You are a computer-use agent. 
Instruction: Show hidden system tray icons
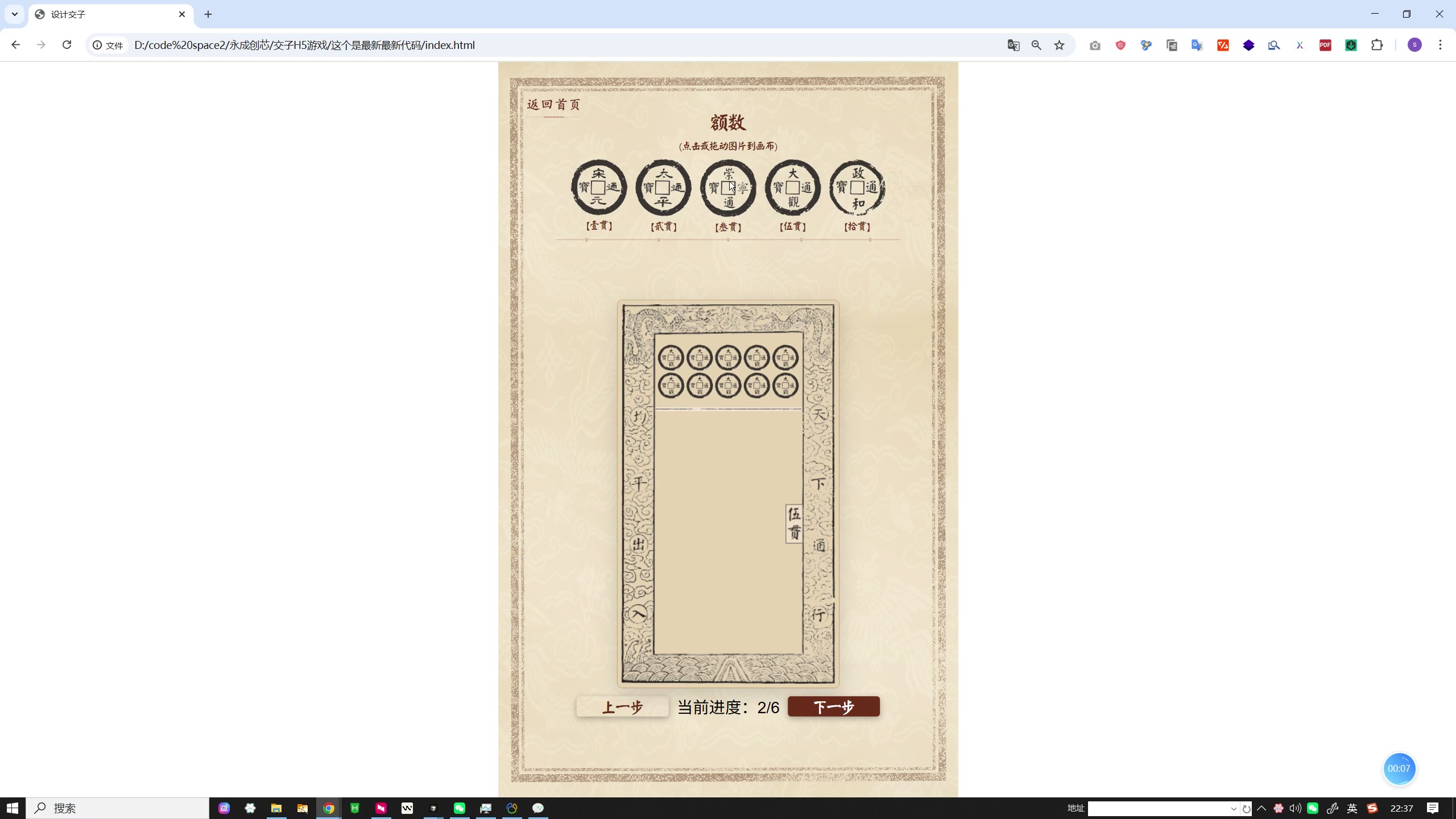point(1261,808)
